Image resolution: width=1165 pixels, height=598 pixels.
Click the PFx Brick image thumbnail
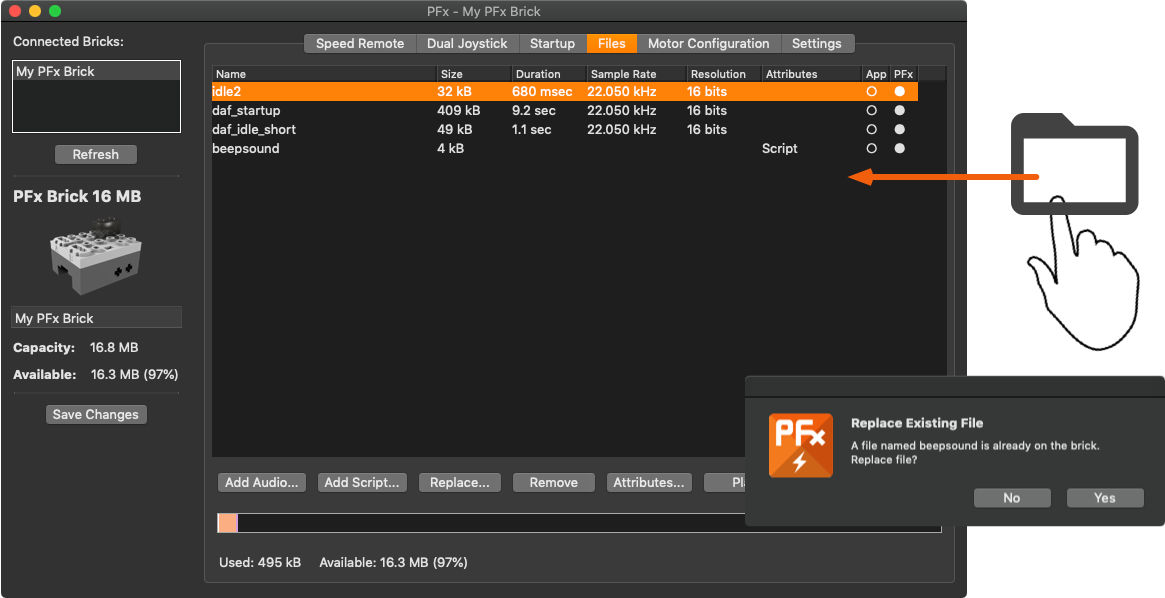96,256
